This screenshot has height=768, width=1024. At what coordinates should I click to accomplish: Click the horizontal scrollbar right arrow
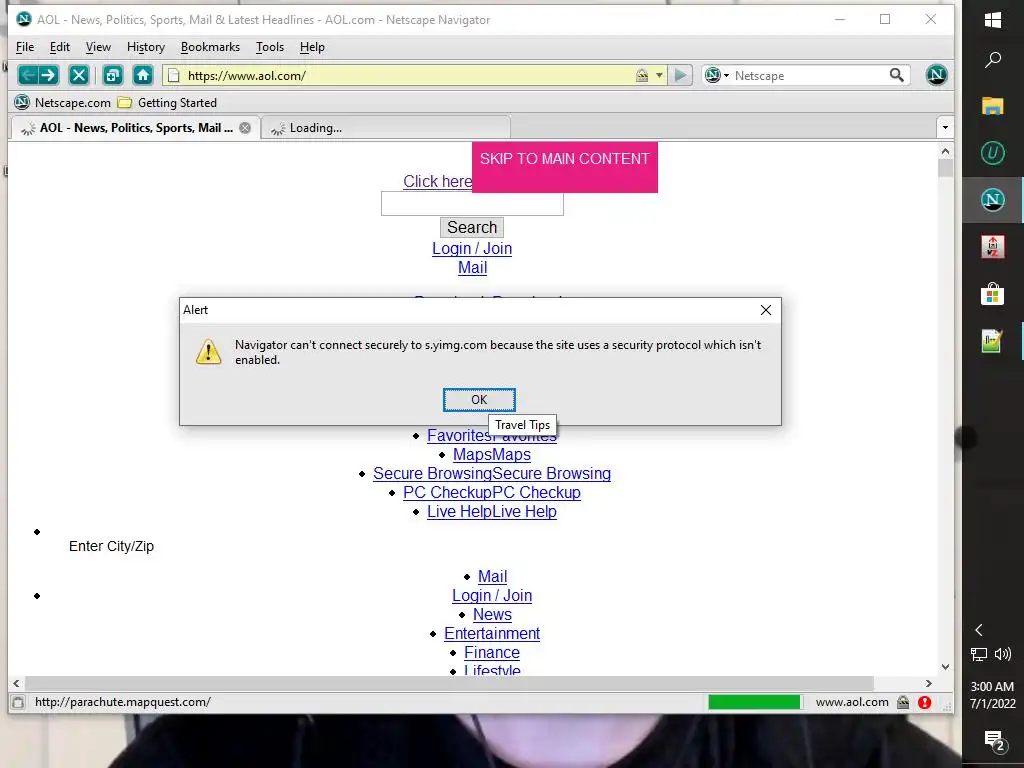929,683
